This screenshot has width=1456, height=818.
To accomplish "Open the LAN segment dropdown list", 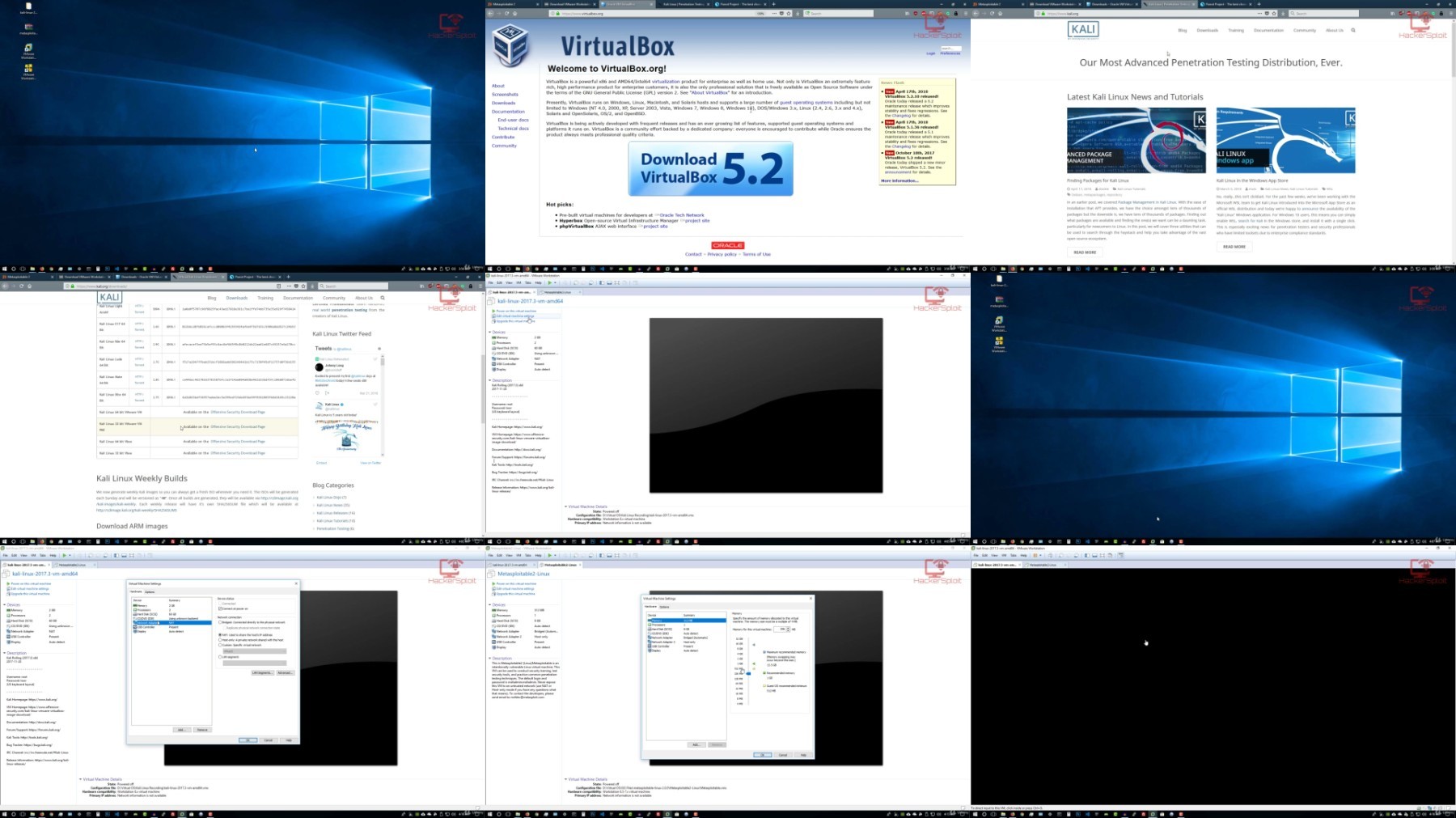I will [254, 663].
